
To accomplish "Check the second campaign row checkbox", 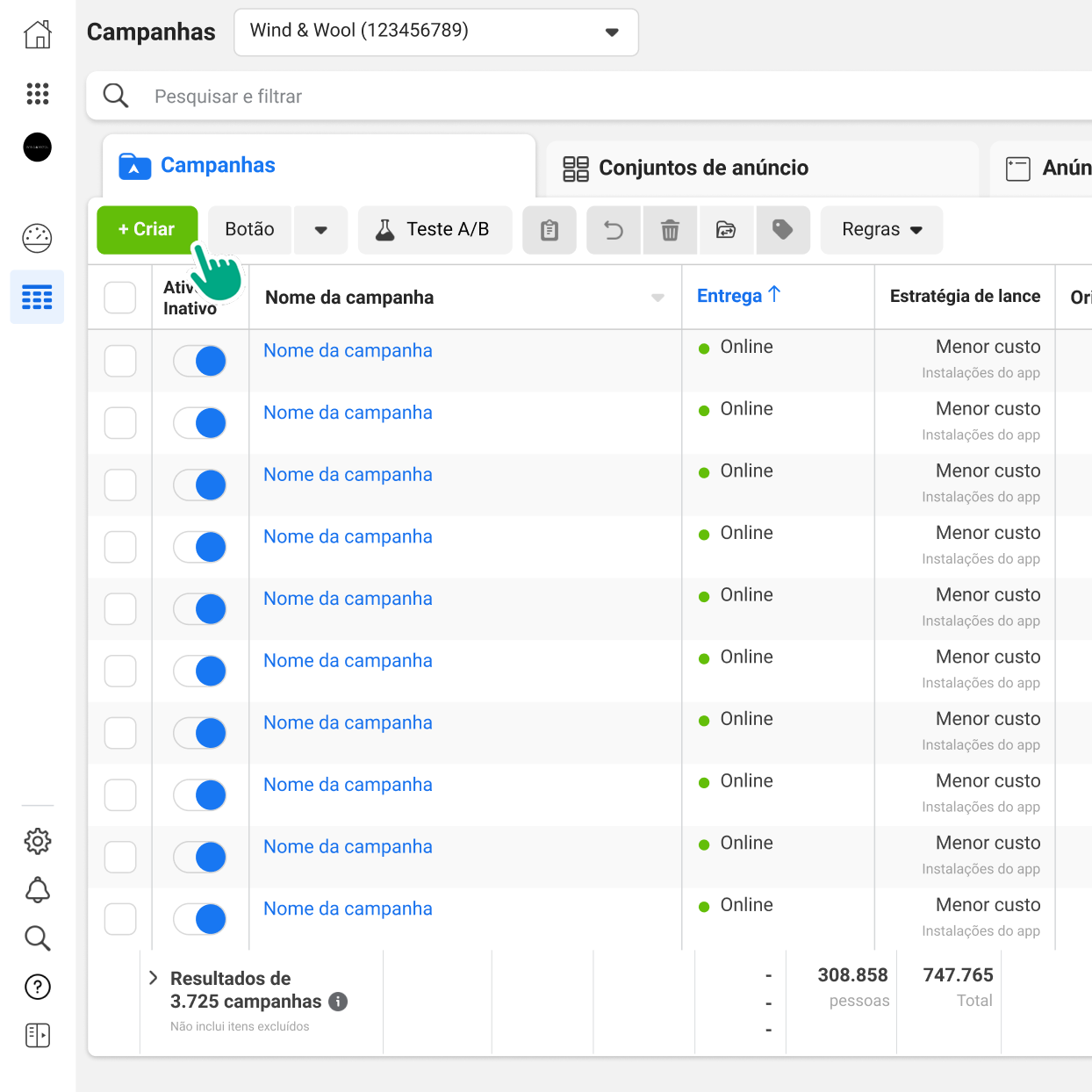I will [x=120, y=423].
